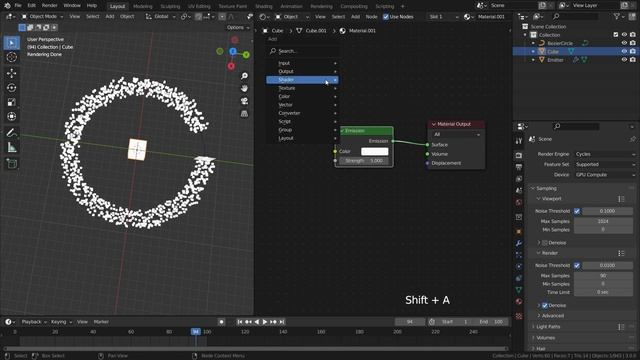640x360 pixels.
Task: Open the viewport Options button
Action: (238, 27)
